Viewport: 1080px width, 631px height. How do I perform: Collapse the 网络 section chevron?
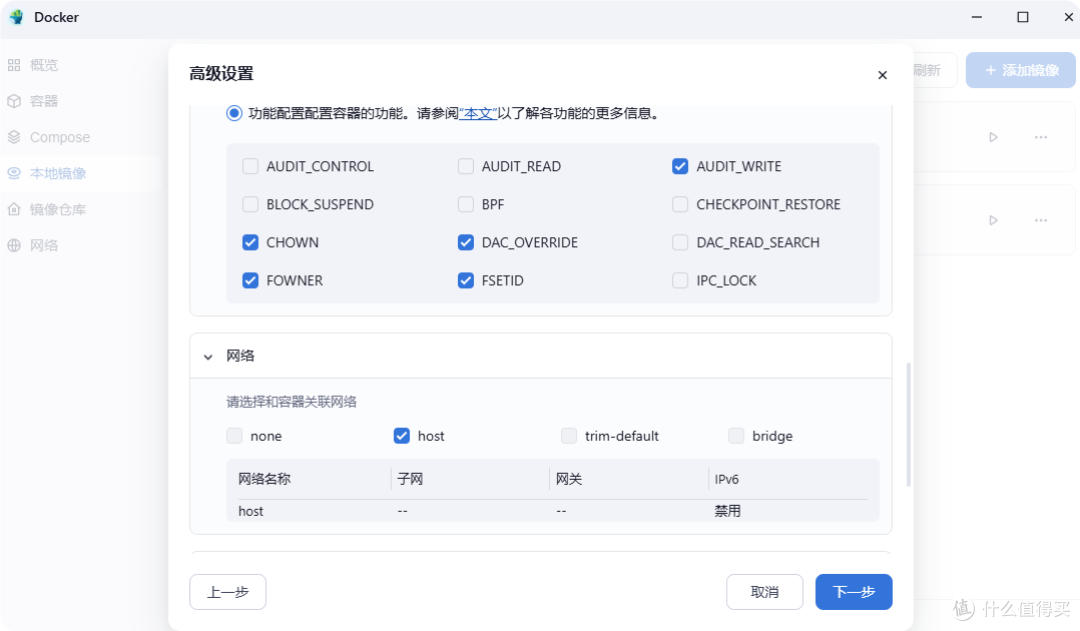208,356
